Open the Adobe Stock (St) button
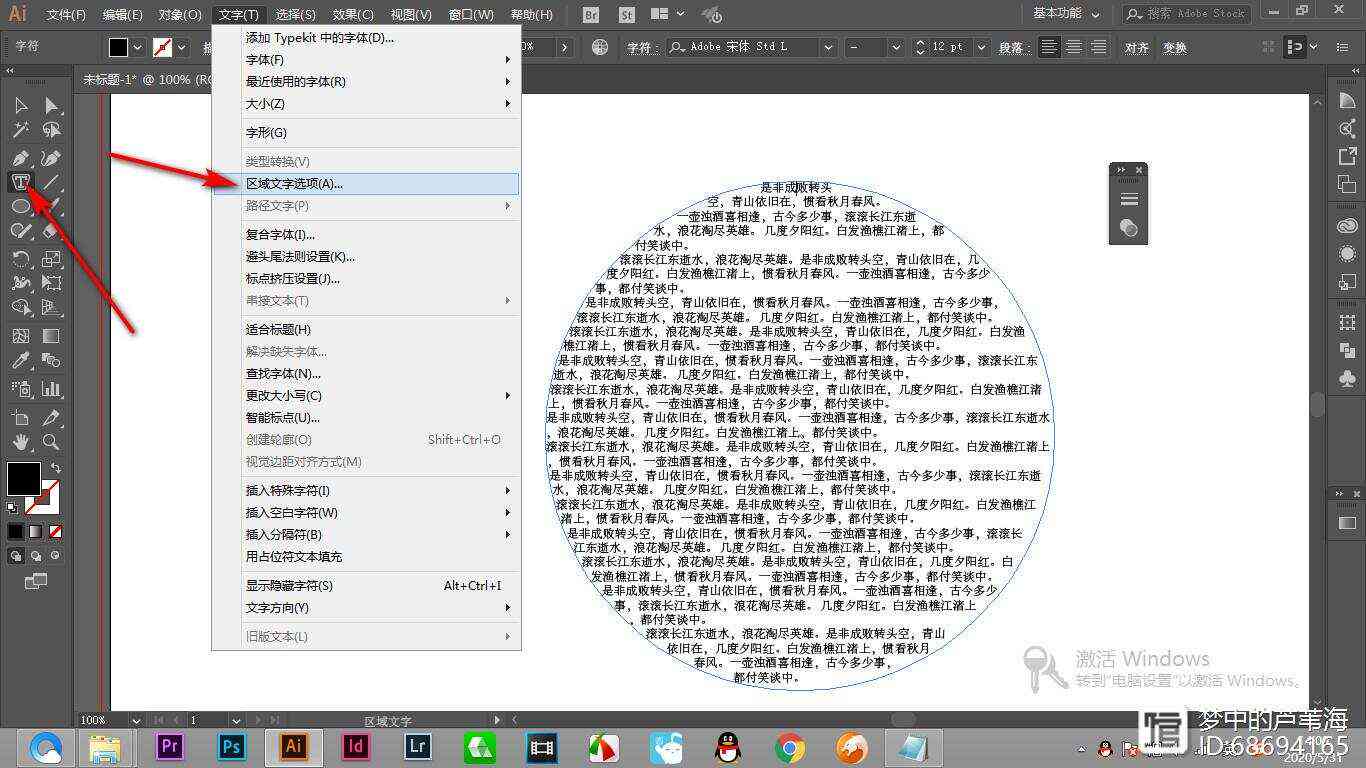 point(626,15)
